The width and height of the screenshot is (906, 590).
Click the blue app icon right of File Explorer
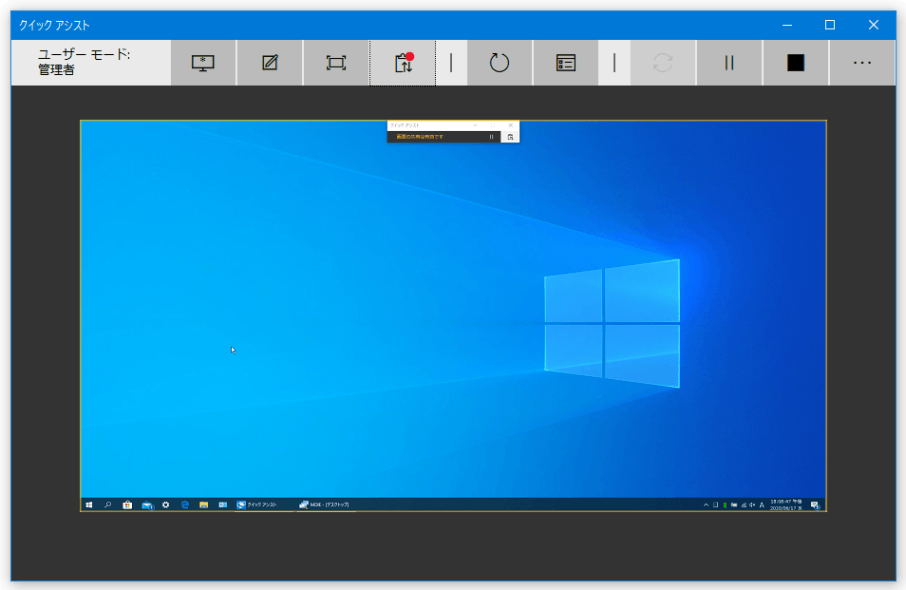click(x=222, y=505)
